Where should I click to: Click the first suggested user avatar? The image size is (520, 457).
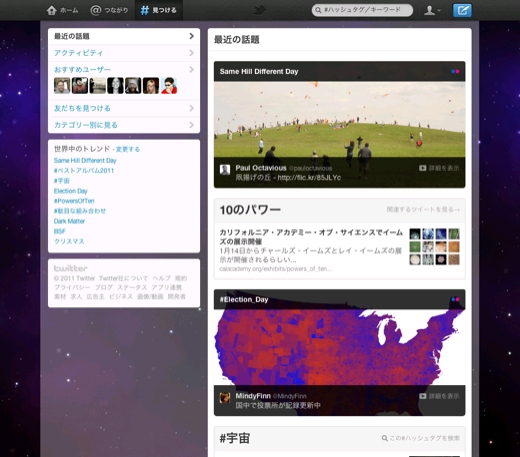[62, 86]
